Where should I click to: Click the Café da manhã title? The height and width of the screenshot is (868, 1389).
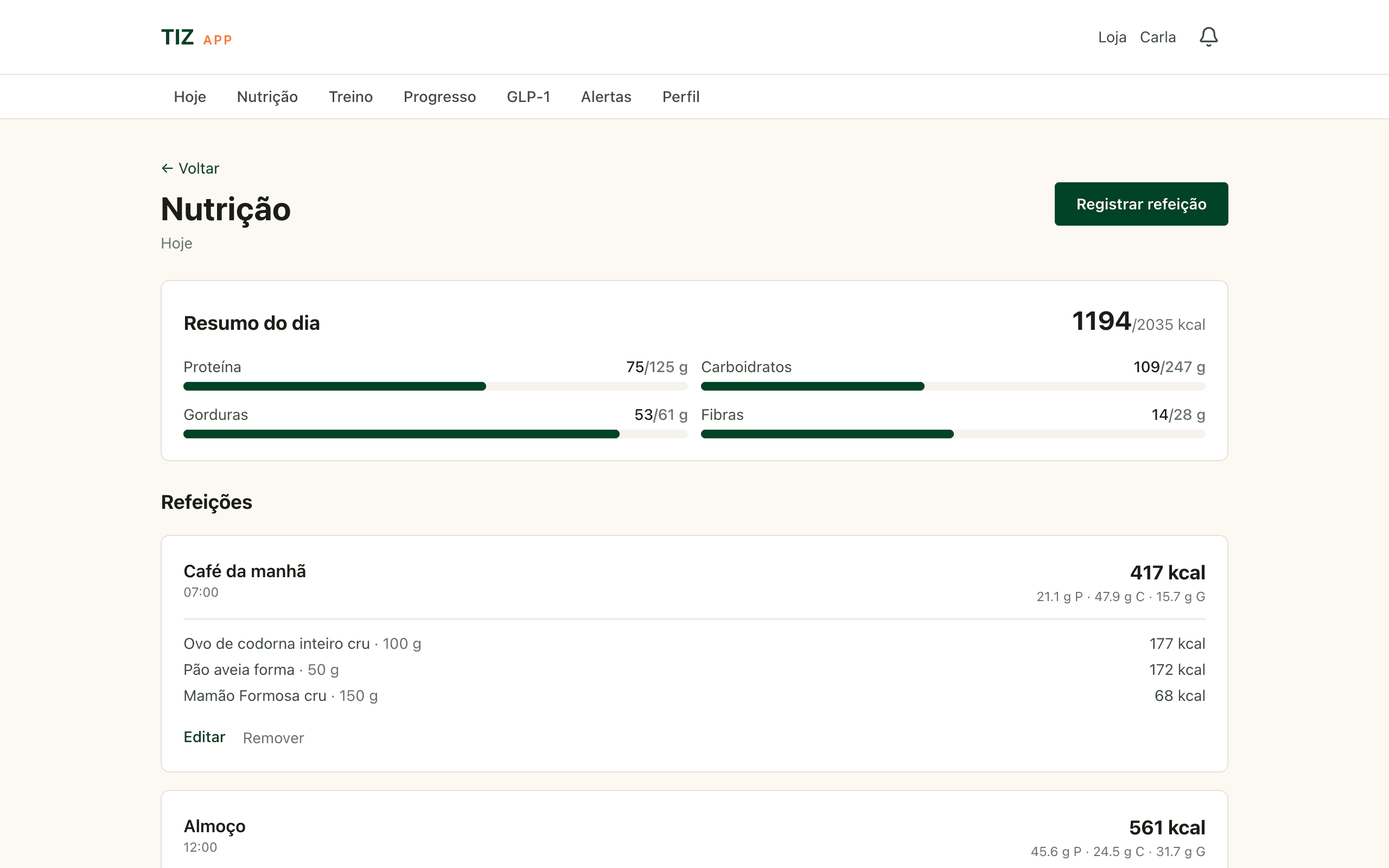pyautogui.click(x=245, y=571)
